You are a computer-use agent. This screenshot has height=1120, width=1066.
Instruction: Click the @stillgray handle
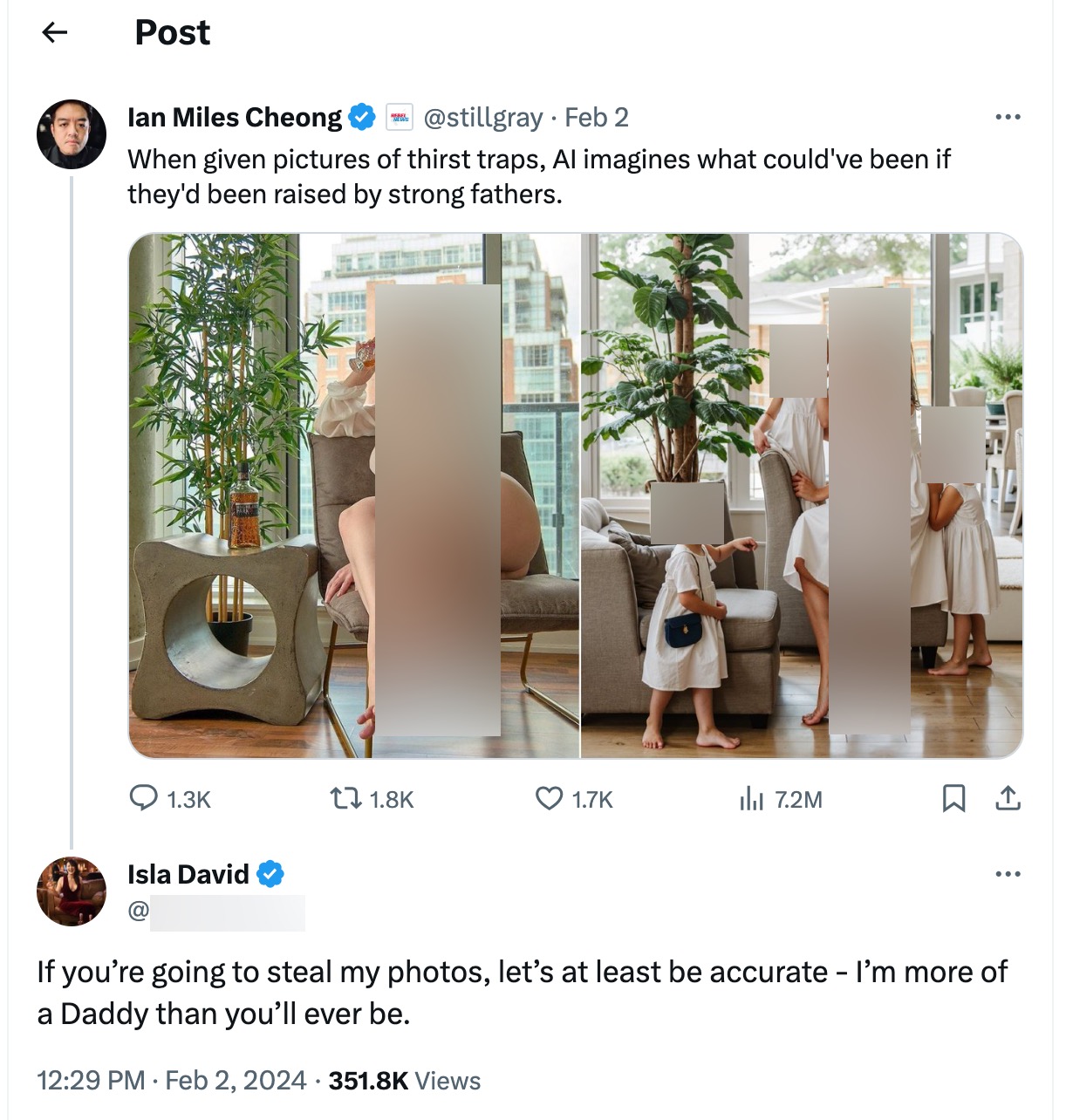pos(482,117)
